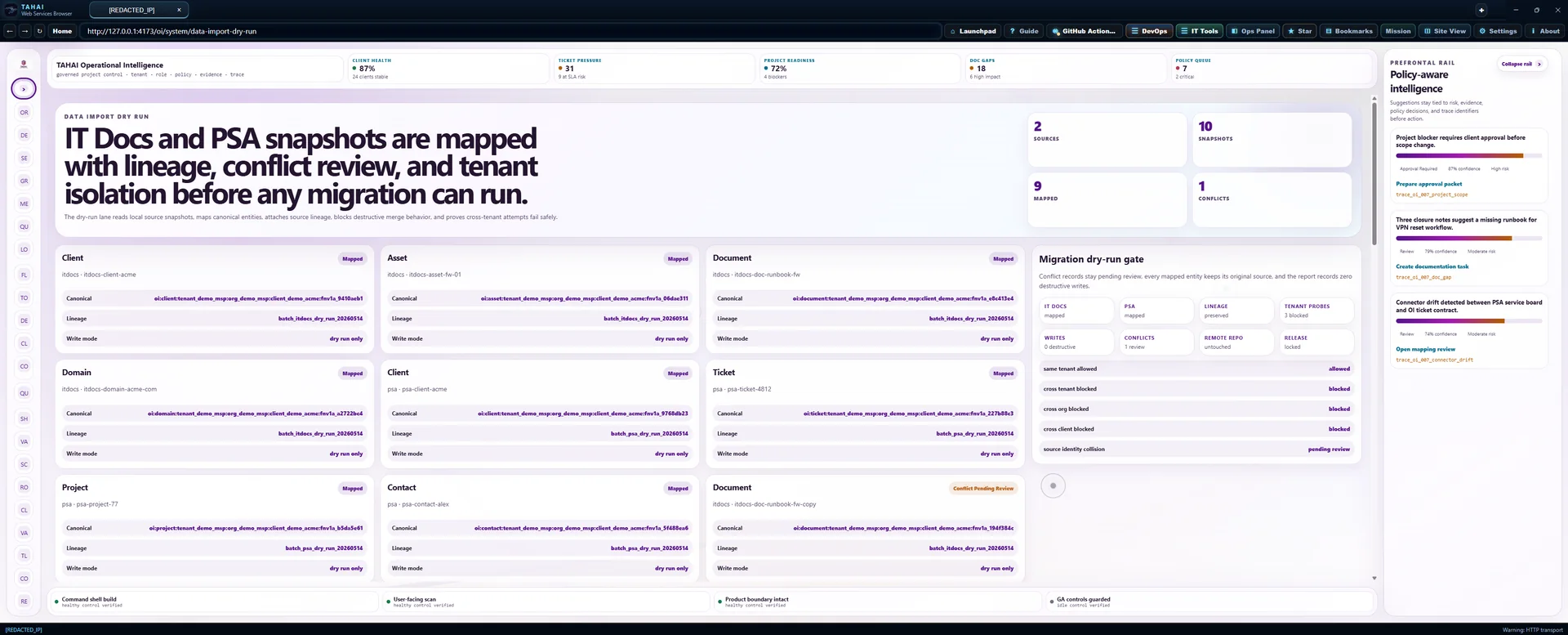This screenshot has height=635, width=1568.
Task: Follow the Create documentation task link
Action: pyautogui.click(x=1432, y=266)
